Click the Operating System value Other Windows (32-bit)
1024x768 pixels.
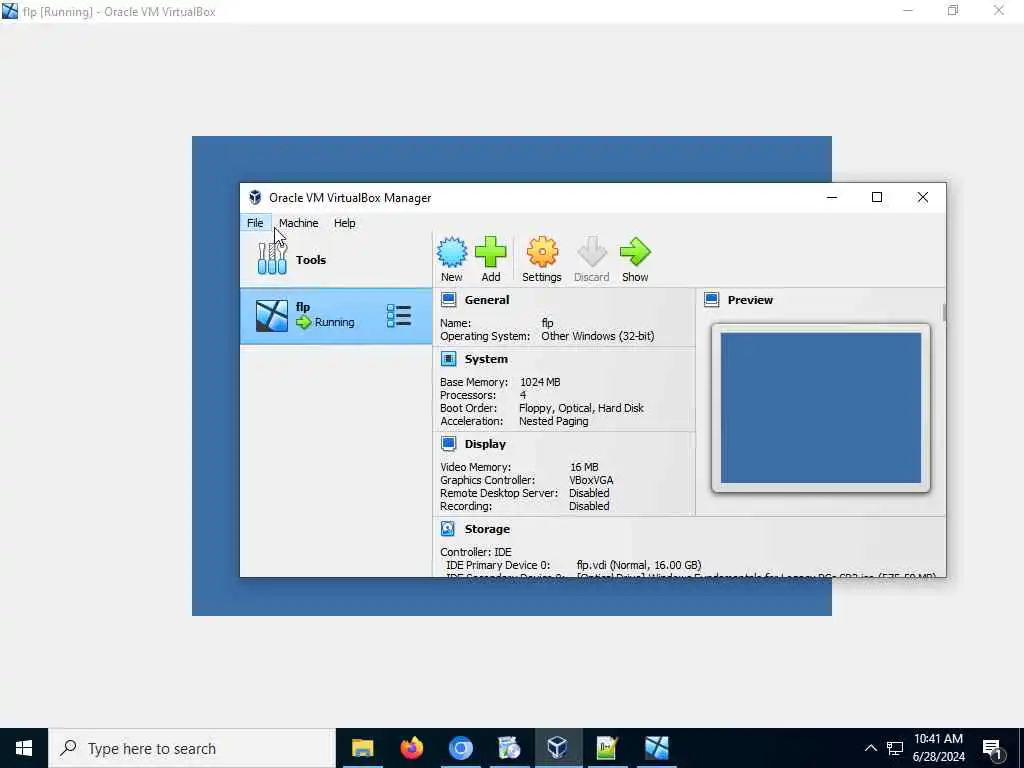[x=598, y=336]
